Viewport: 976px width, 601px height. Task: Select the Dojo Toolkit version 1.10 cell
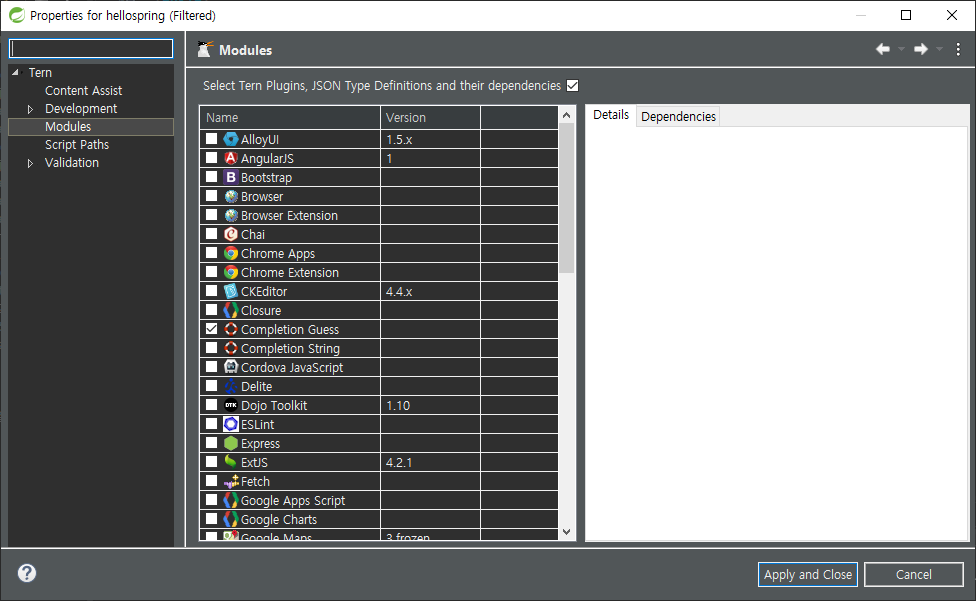click(x=430, y=406)
